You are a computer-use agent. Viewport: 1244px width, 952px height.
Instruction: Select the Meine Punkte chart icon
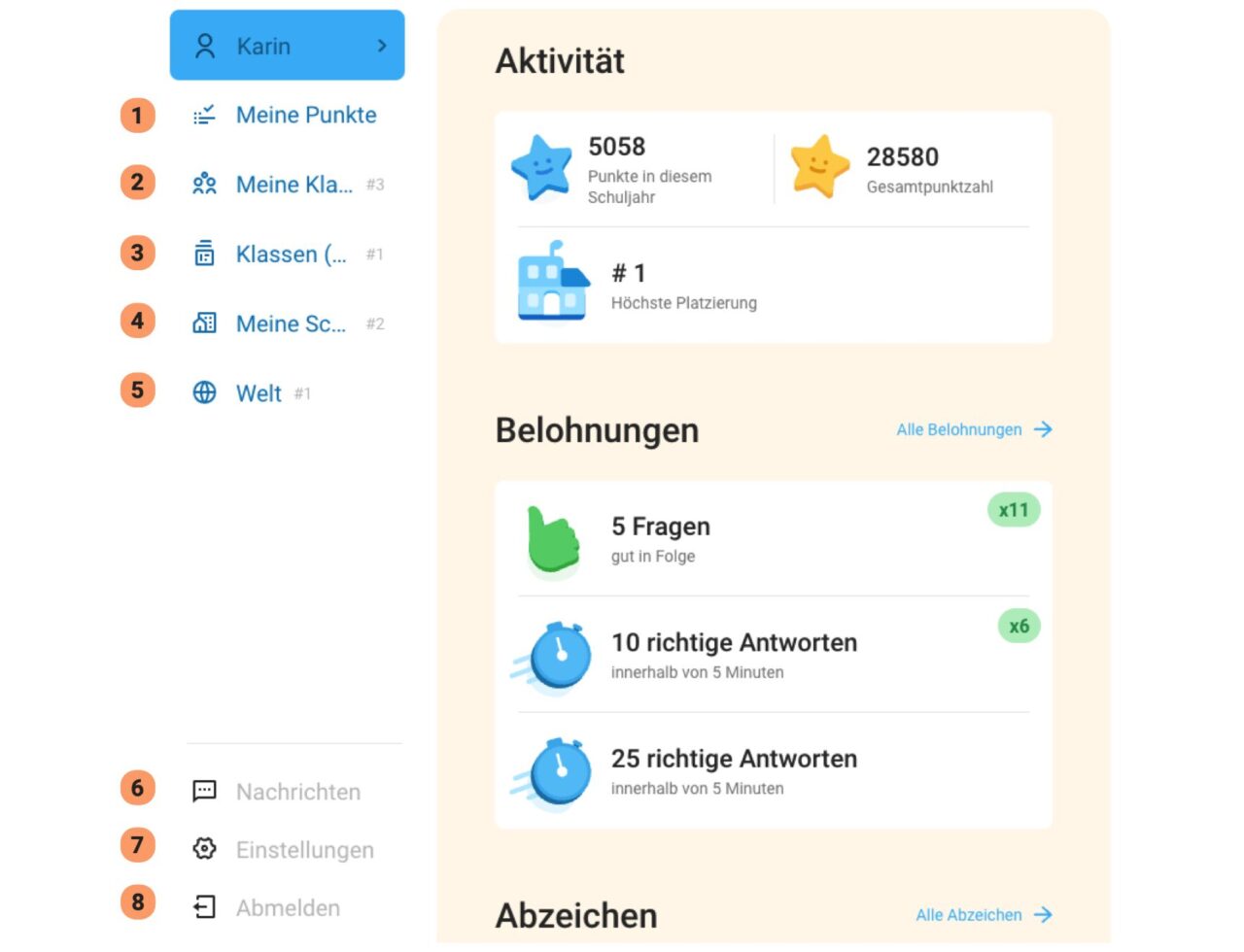pos(204,115)
